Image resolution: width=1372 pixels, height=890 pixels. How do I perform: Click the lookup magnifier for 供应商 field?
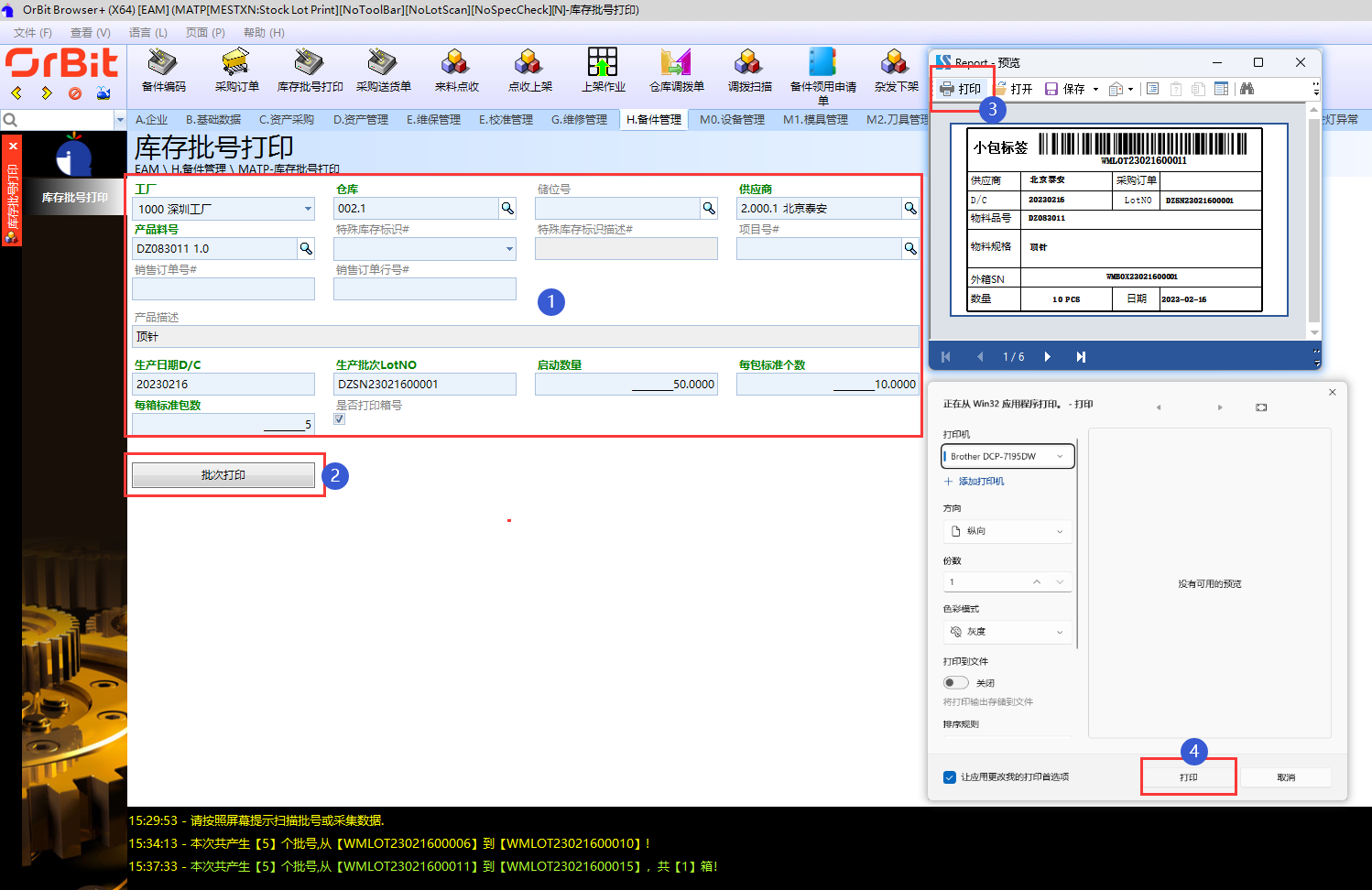pyautogui.click(x=910, y=209)
